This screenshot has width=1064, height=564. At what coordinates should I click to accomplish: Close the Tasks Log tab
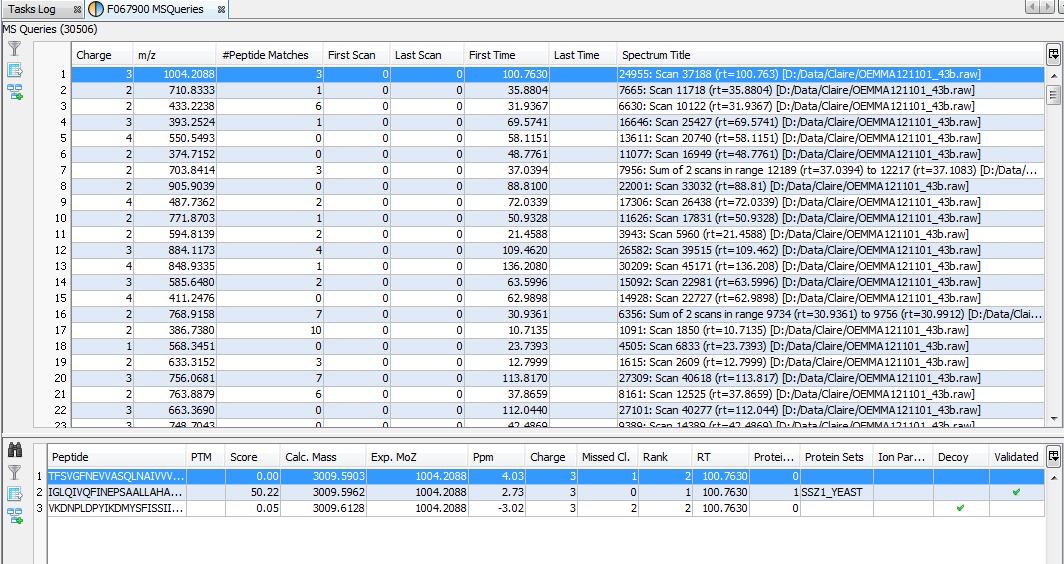pos(77,9)
